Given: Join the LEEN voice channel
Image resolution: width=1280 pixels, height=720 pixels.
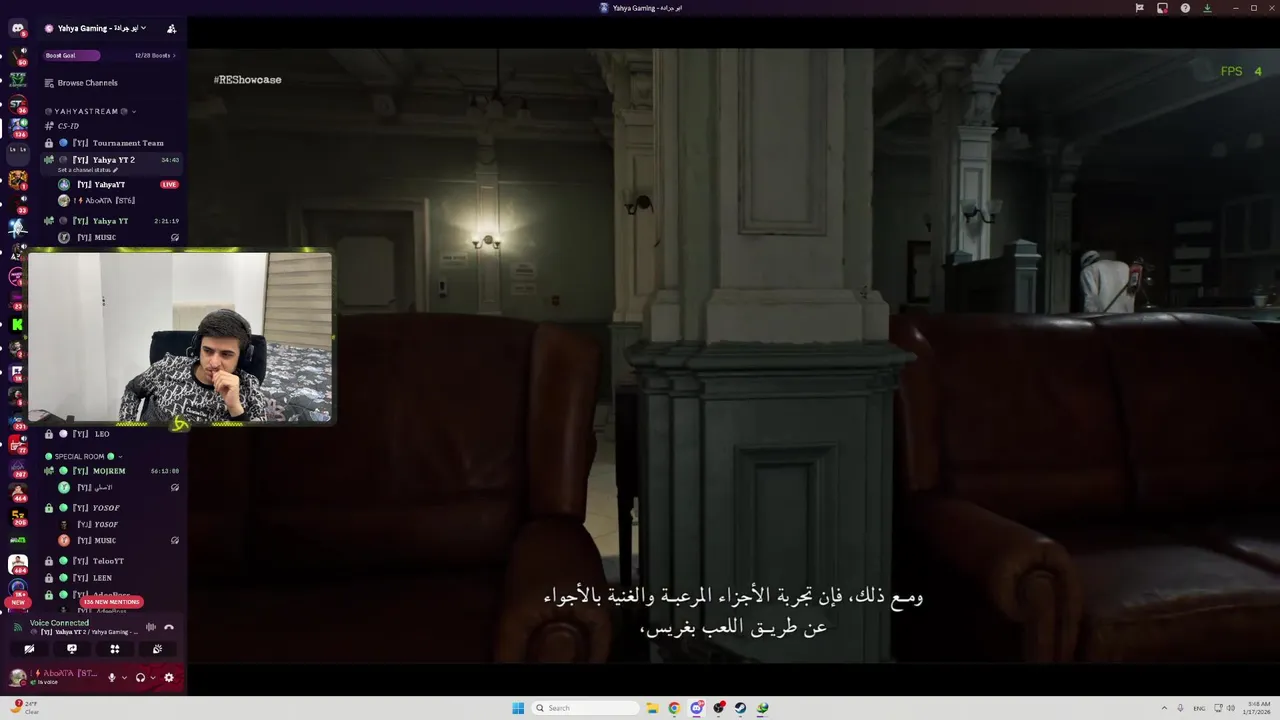Looking at the screenshot, I should [x=111, y=578].
